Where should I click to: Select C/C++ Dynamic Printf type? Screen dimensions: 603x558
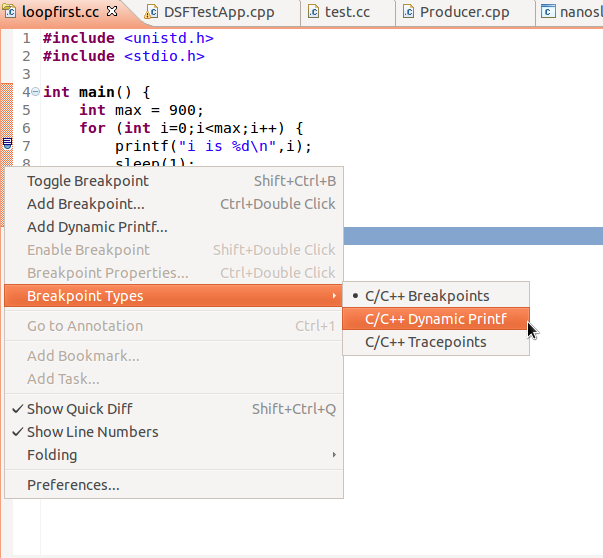pyautogui.click(x=436, y=319)
